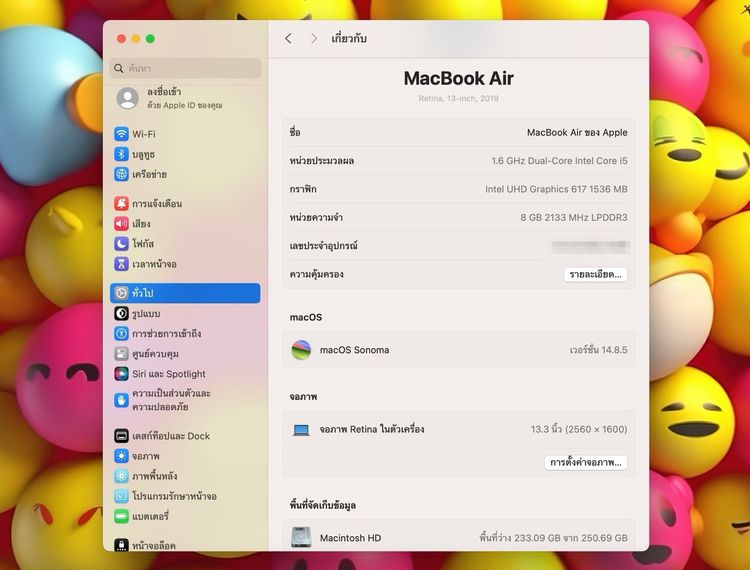Click the label กราฟิก

pyautogui.click(x=303, y=189)
